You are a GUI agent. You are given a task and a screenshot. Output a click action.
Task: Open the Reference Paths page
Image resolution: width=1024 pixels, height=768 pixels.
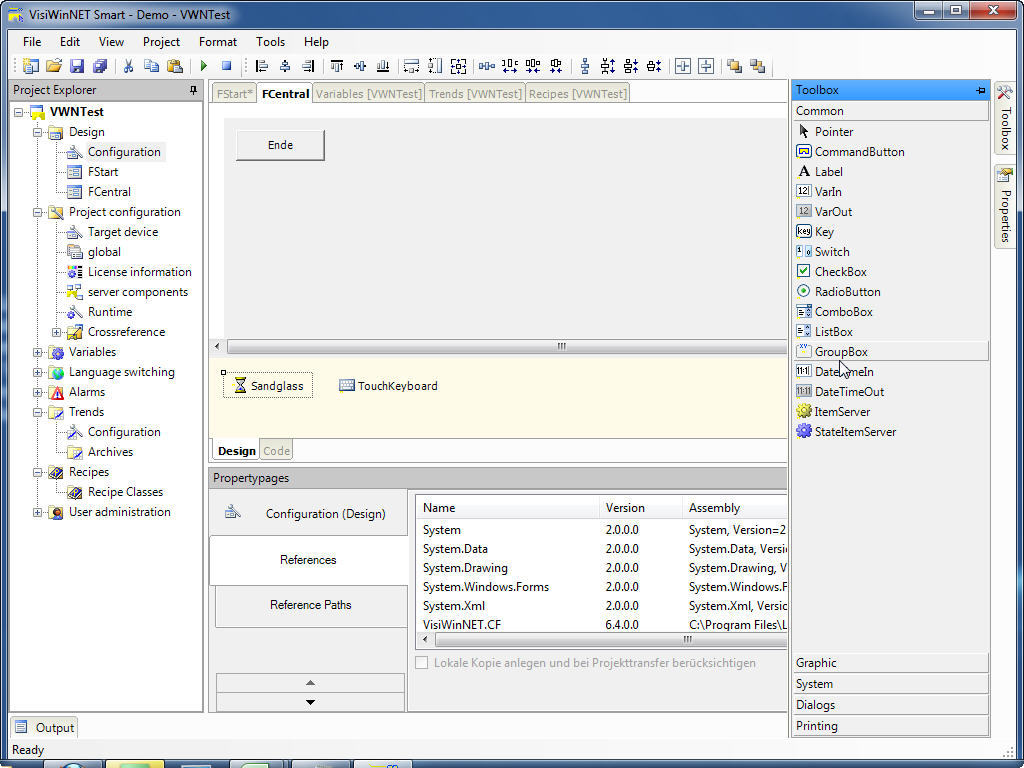pyautogui.click(x=309, y=605)
